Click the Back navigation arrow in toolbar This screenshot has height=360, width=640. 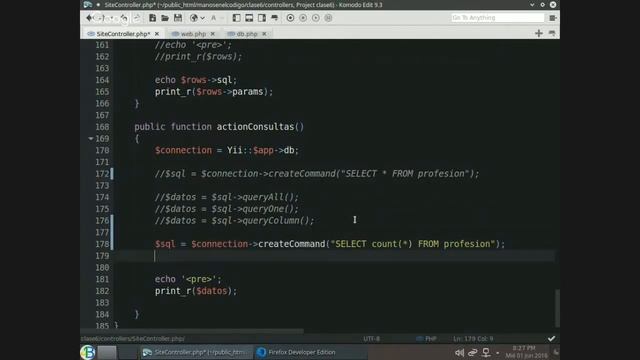pyautogui.click(x=89, y=18)
